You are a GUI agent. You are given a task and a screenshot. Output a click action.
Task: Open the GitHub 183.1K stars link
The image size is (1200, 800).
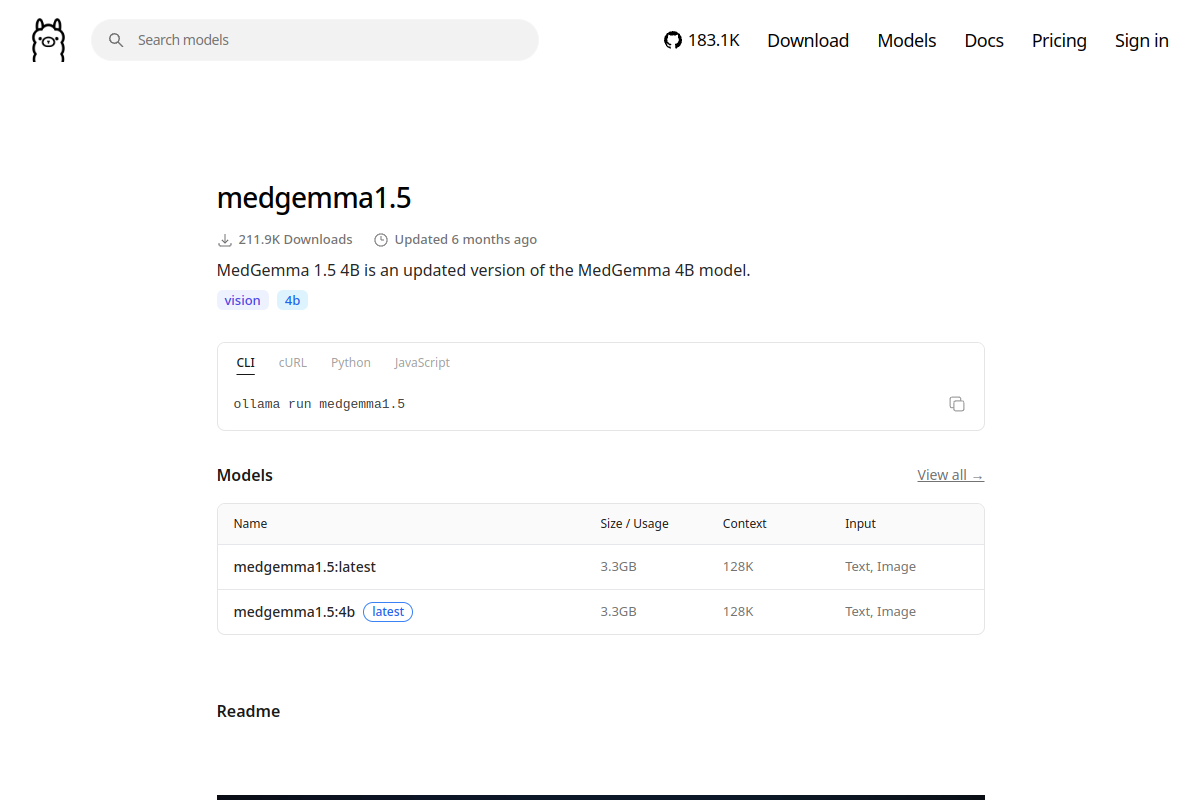tap(702, 40)
